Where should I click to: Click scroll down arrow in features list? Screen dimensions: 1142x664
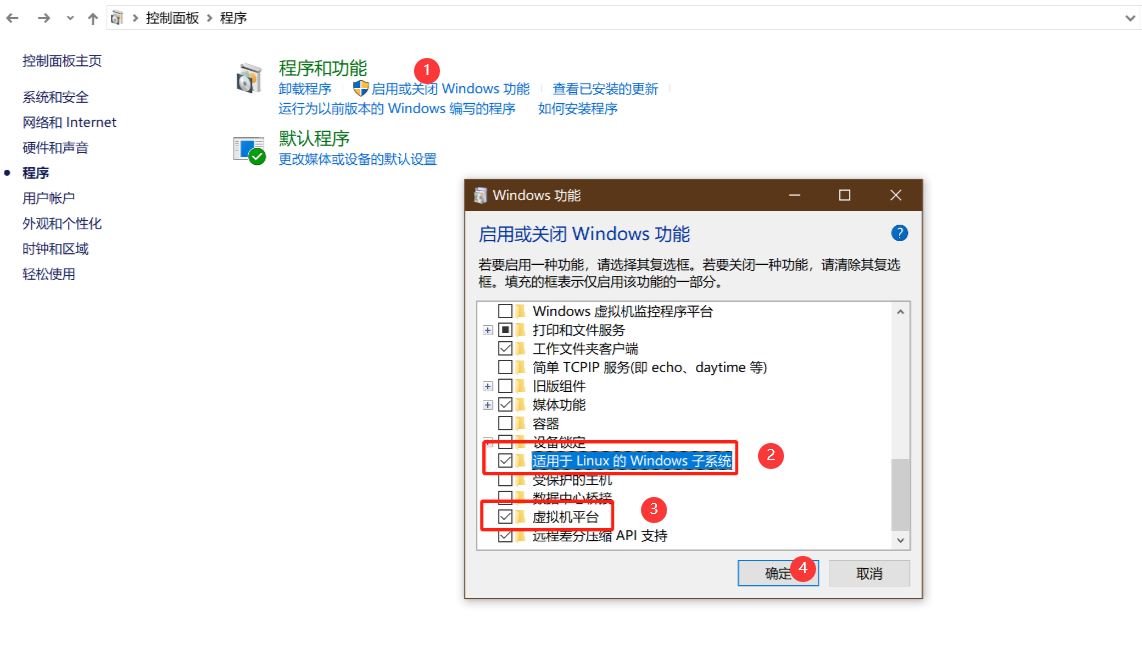pyautogui.click(x=901, y=540)
